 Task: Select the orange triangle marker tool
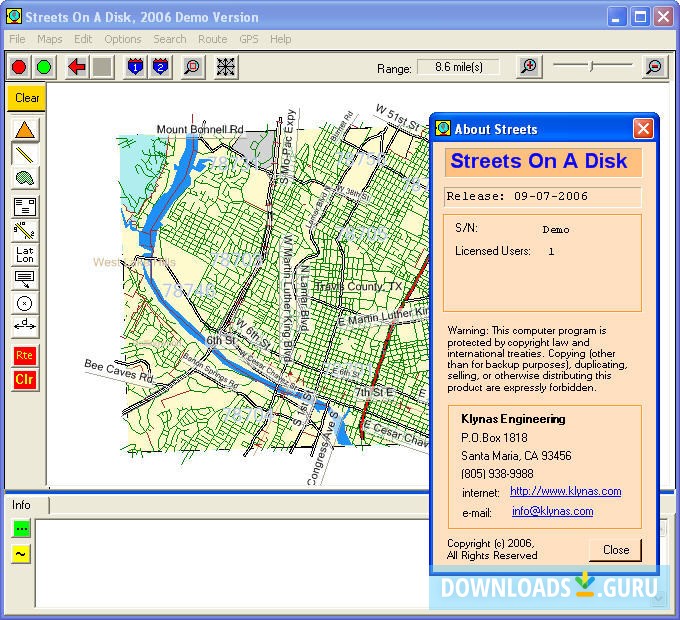point(25,130)
